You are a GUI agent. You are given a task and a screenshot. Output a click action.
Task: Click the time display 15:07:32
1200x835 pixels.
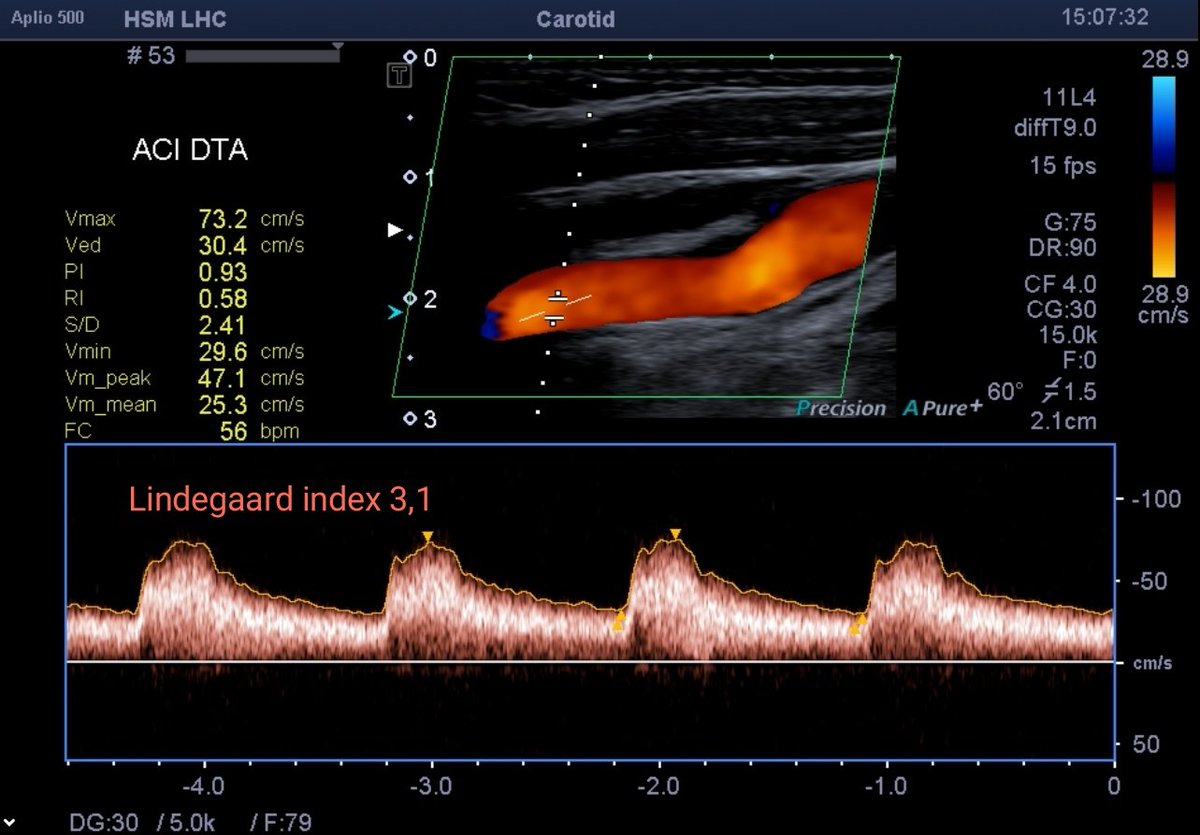pos(1103,17)
